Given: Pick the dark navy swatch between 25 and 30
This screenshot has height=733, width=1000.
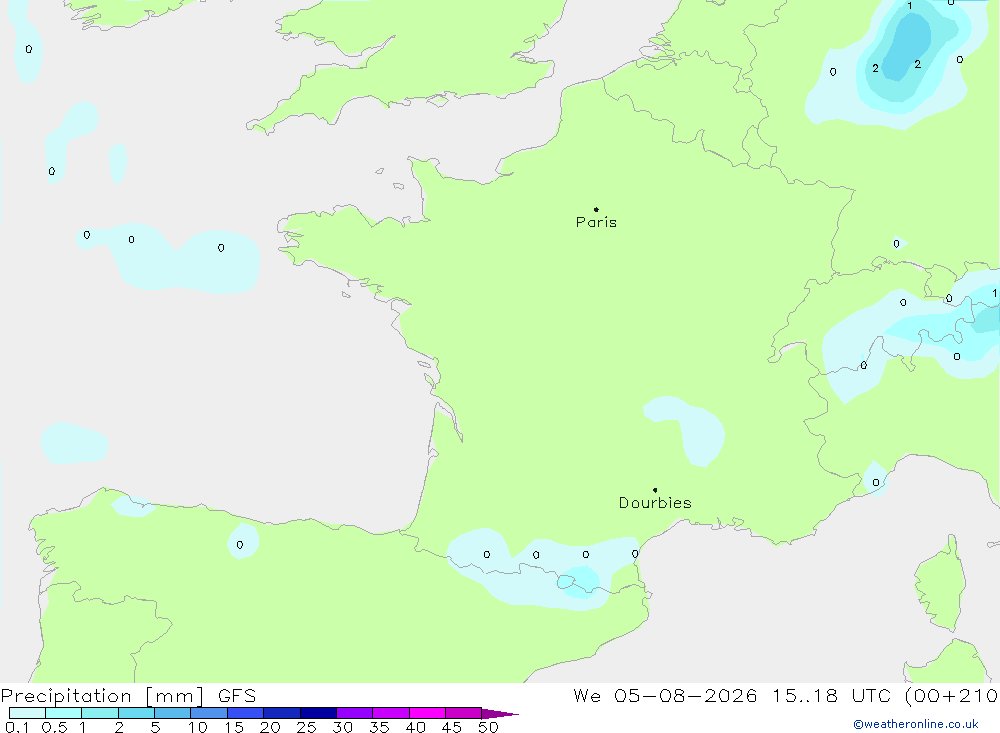Looking at the screenshot, I should (318, 713).
